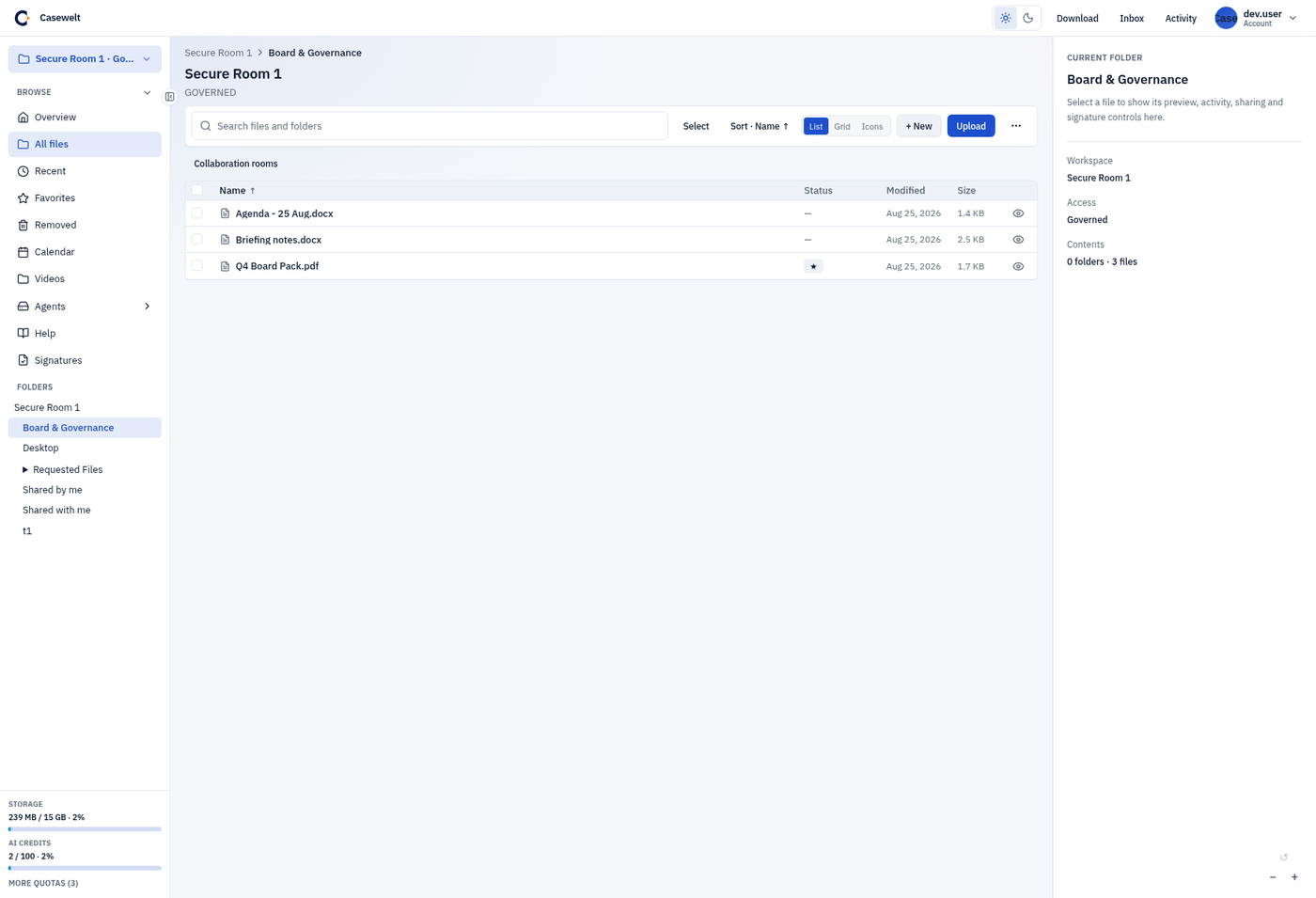Screen dimensions: 1316x898
Task: Click the + New button
Action: pos(918,126)
